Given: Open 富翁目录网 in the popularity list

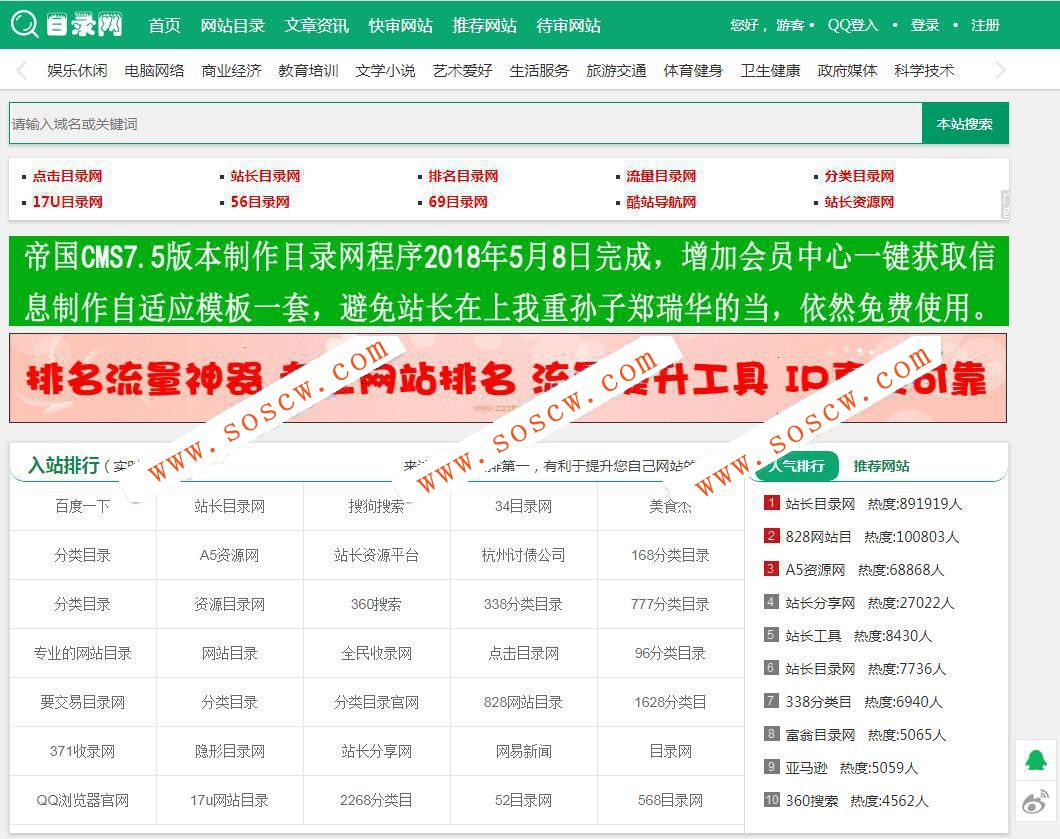Looking at the screenshot, I should 820,735.
